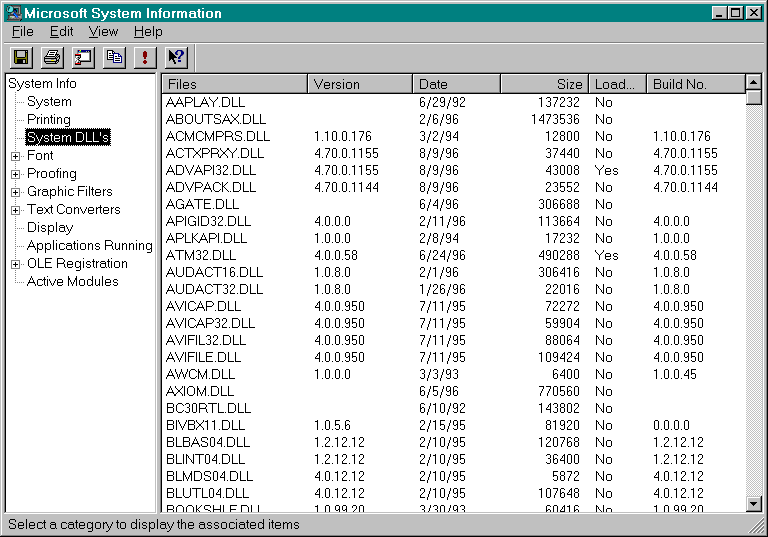
Task: Click the vertical scrollbar thumb
Action: (754, 98)
